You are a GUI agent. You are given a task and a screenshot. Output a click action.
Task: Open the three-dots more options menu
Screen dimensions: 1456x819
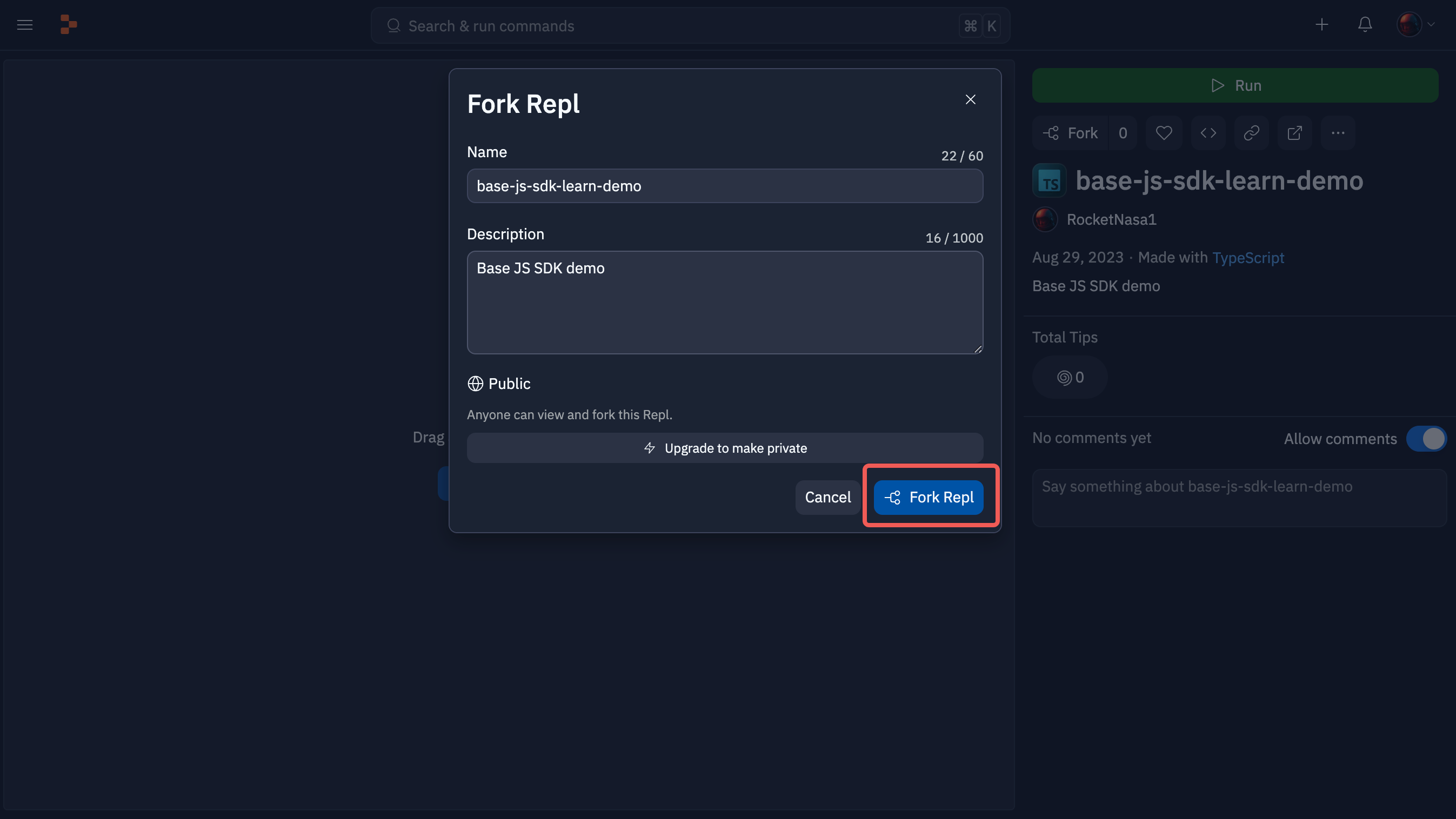[1338, 133]
